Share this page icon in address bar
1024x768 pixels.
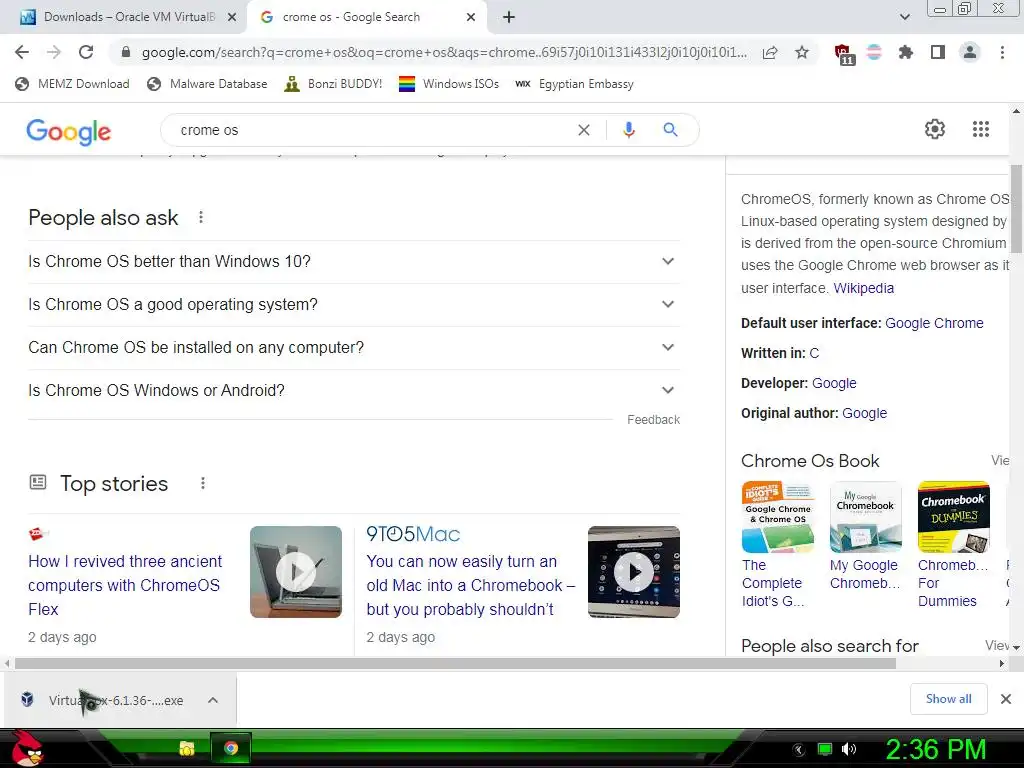pos(770,52)
